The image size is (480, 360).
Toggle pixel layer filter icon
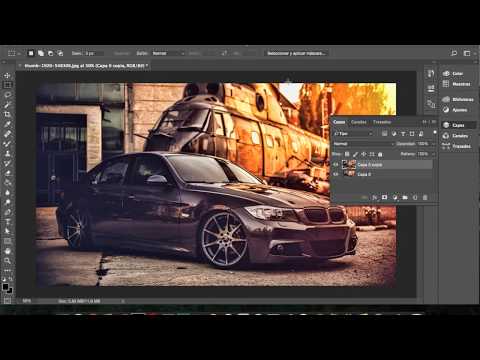[385, 134]
